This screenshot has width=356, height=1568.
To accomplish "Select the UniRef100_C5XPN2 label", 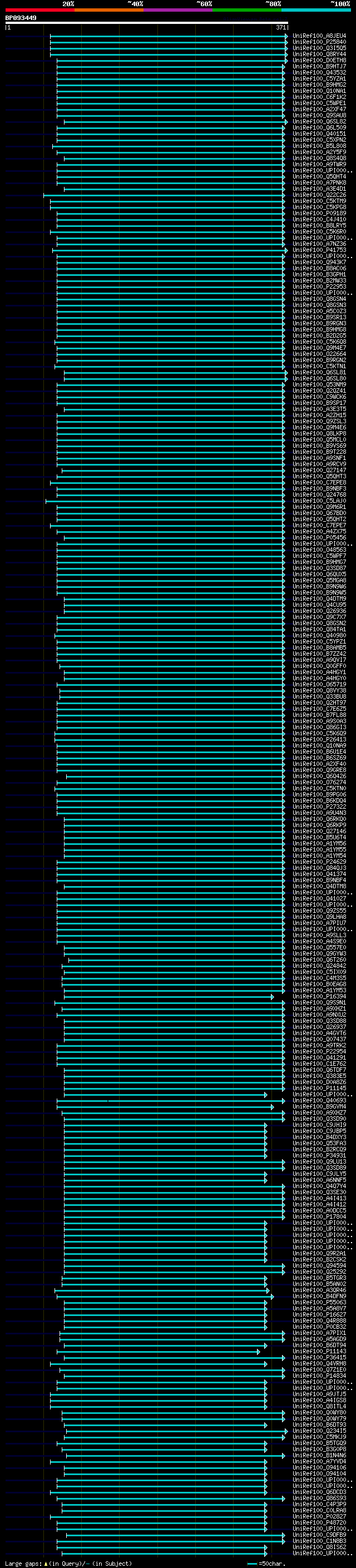I will (319, 140).
